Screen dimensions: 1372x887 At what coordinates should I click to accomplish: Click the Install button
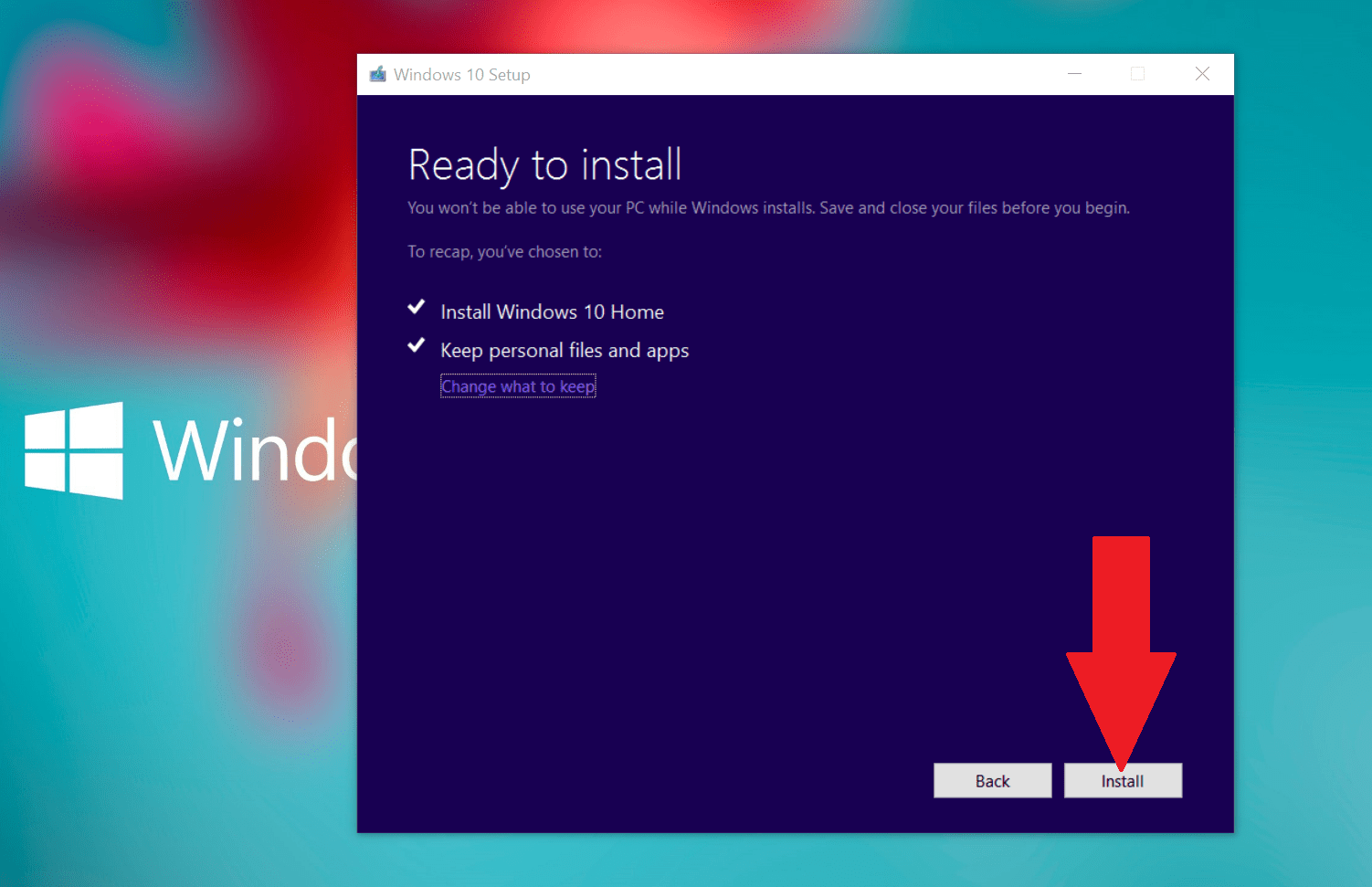pyautogui.click(x=1123, y=780)
